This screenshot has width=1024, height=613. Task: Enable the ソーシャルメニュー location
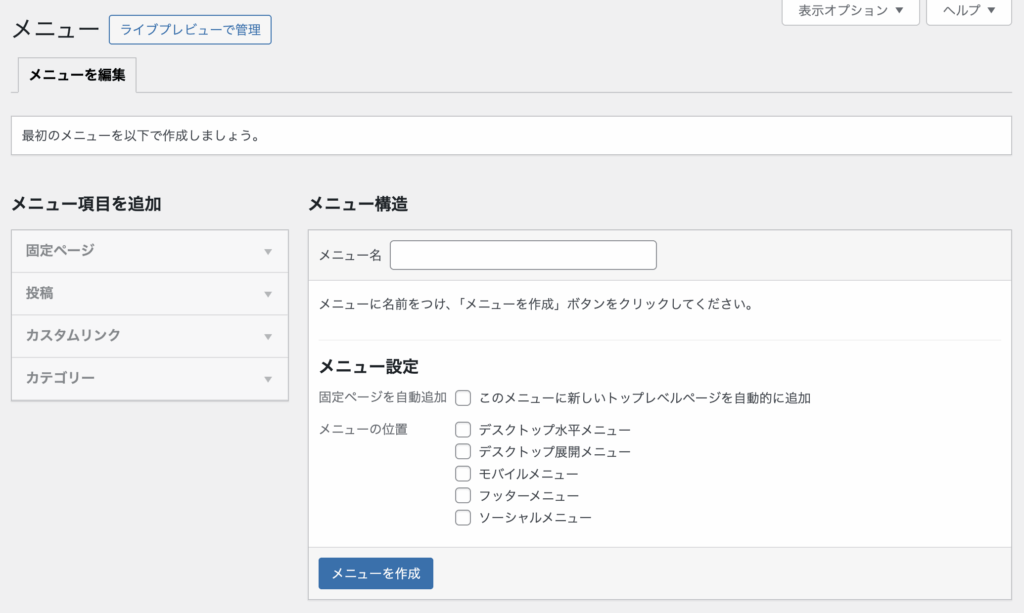(x=463, y=518)
